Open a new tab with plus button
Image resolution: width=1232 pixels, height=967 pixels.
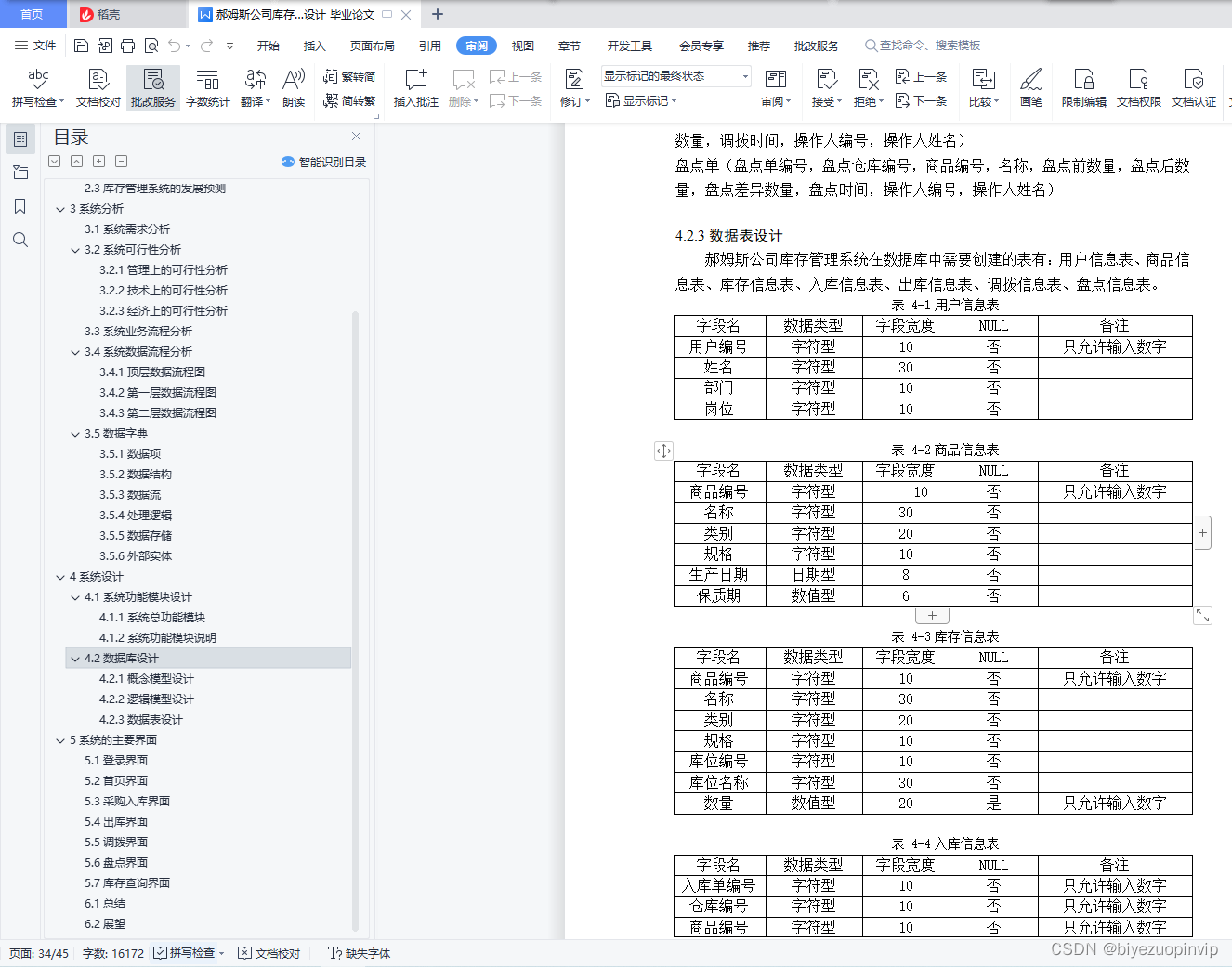tap(438, 14)
